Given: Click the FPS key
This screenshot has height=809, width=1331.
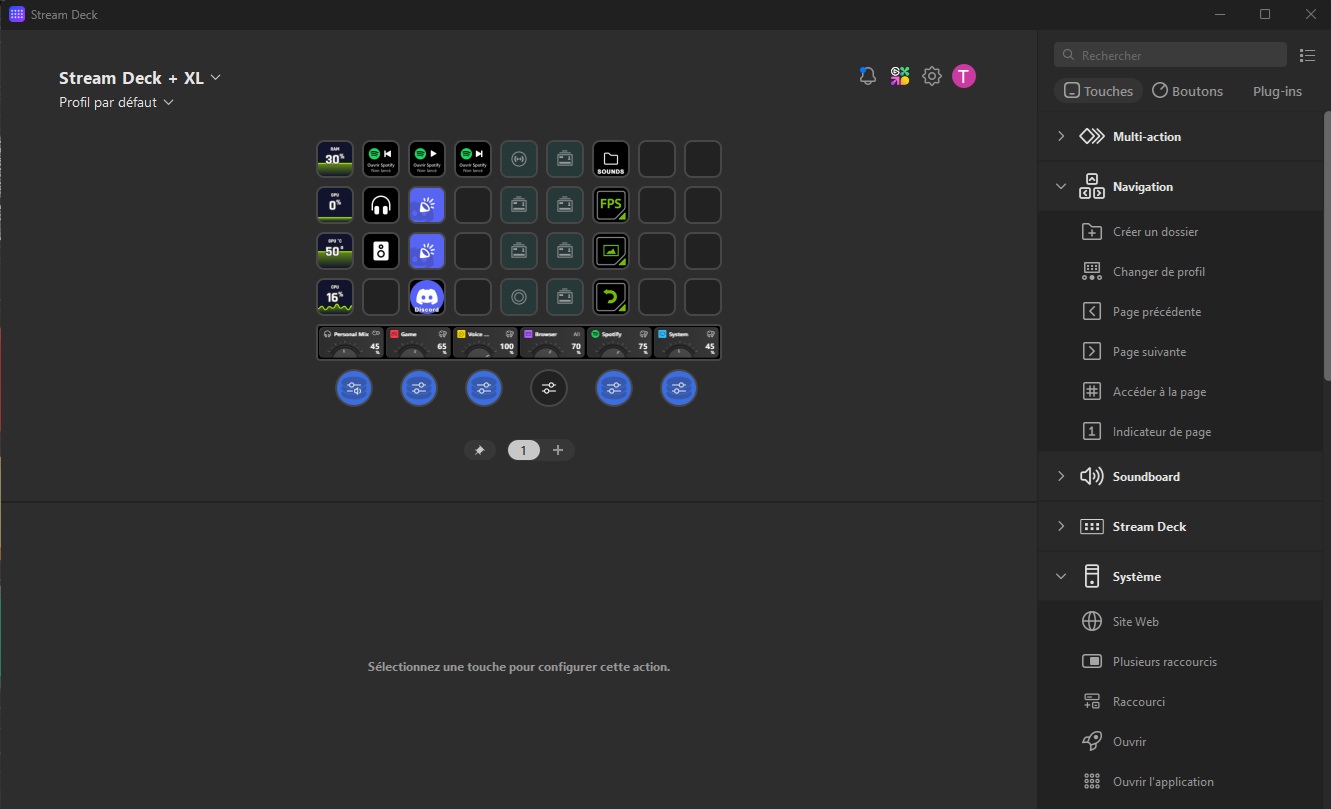Looking at the screenshot, I should click(610, 205).
